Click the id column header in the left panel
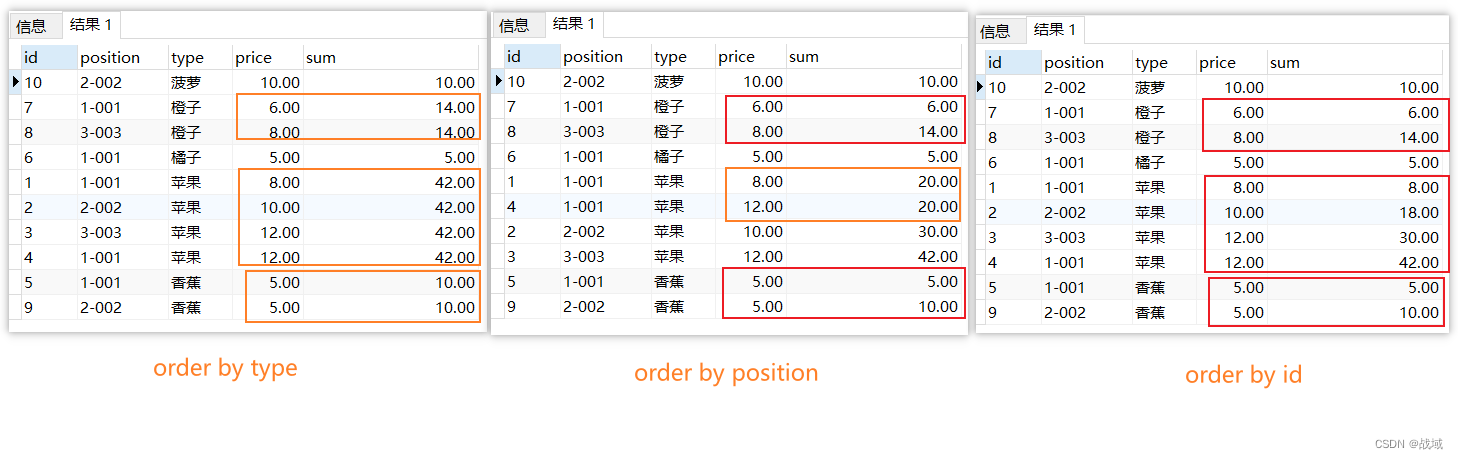The image size is (1458, 459). point(49,58)
